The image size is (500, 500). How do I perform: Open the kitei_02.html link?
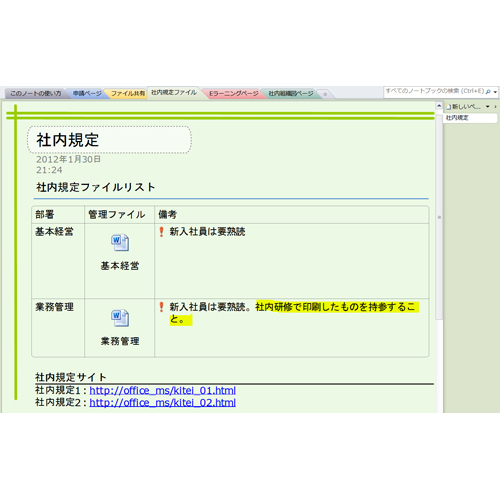[x=162, y=403]
